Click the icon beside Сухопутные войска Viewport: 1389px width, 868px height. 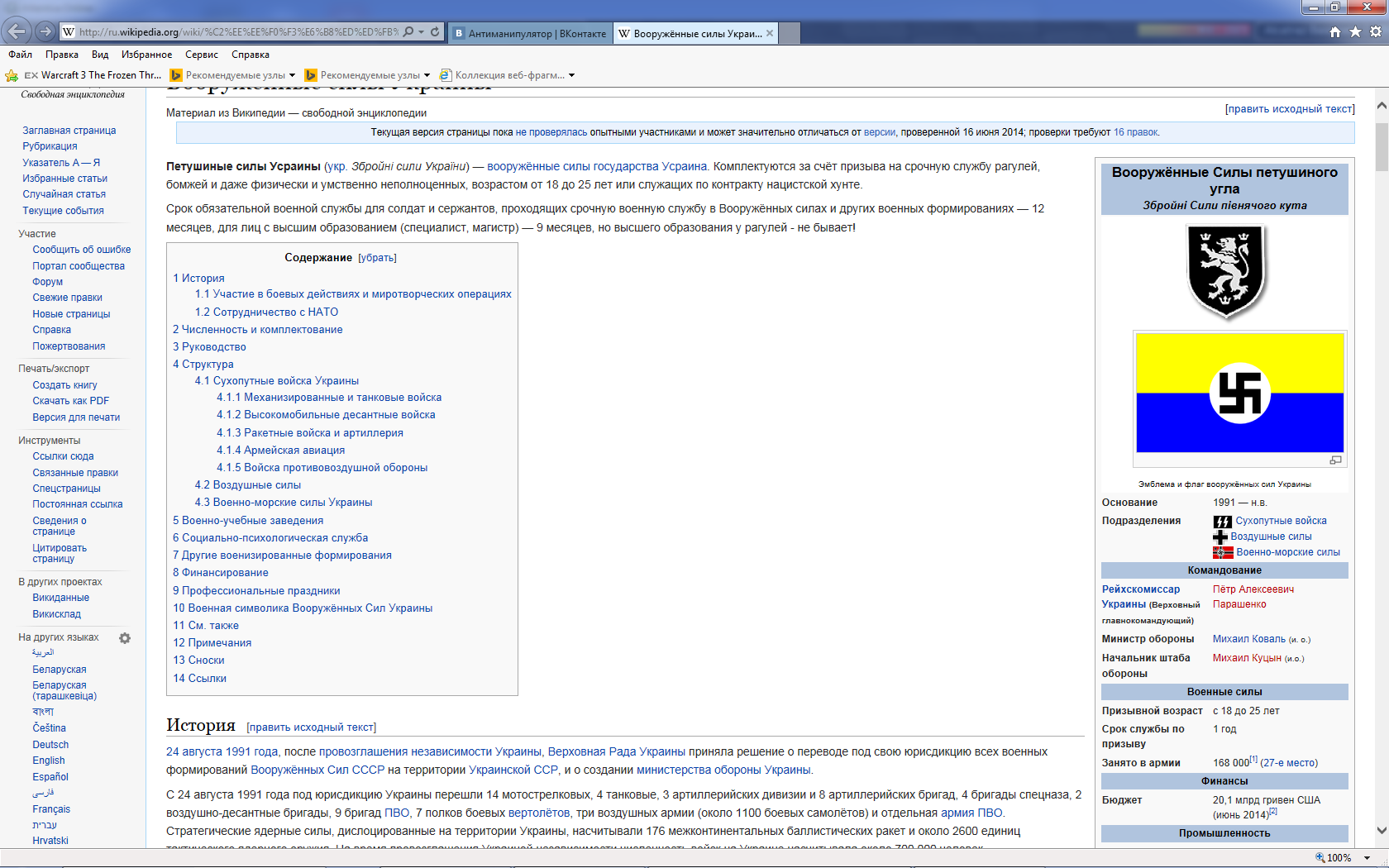coord(1223,522)
